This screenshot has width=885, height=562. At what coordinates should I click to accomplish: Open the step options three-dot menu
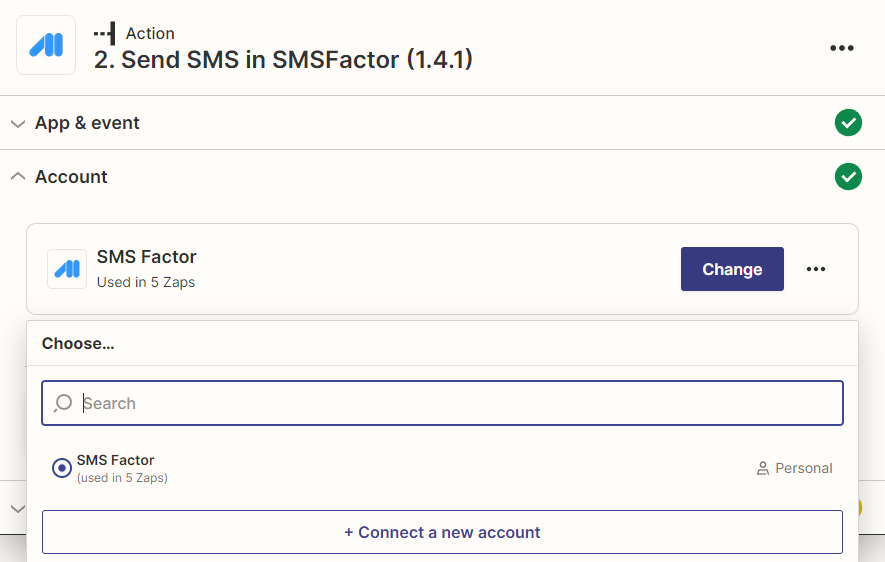click(x=842, y=48)
